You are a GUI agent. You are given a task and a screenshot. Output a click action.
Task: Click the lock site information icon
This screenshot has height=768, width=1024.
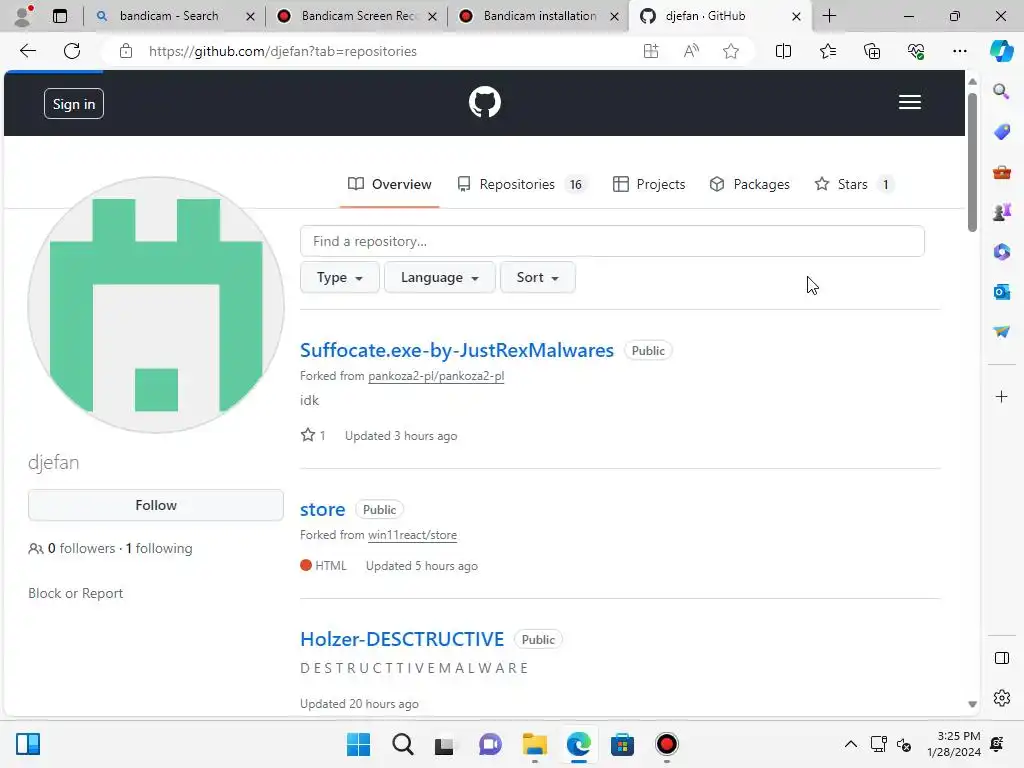point(126,51)
